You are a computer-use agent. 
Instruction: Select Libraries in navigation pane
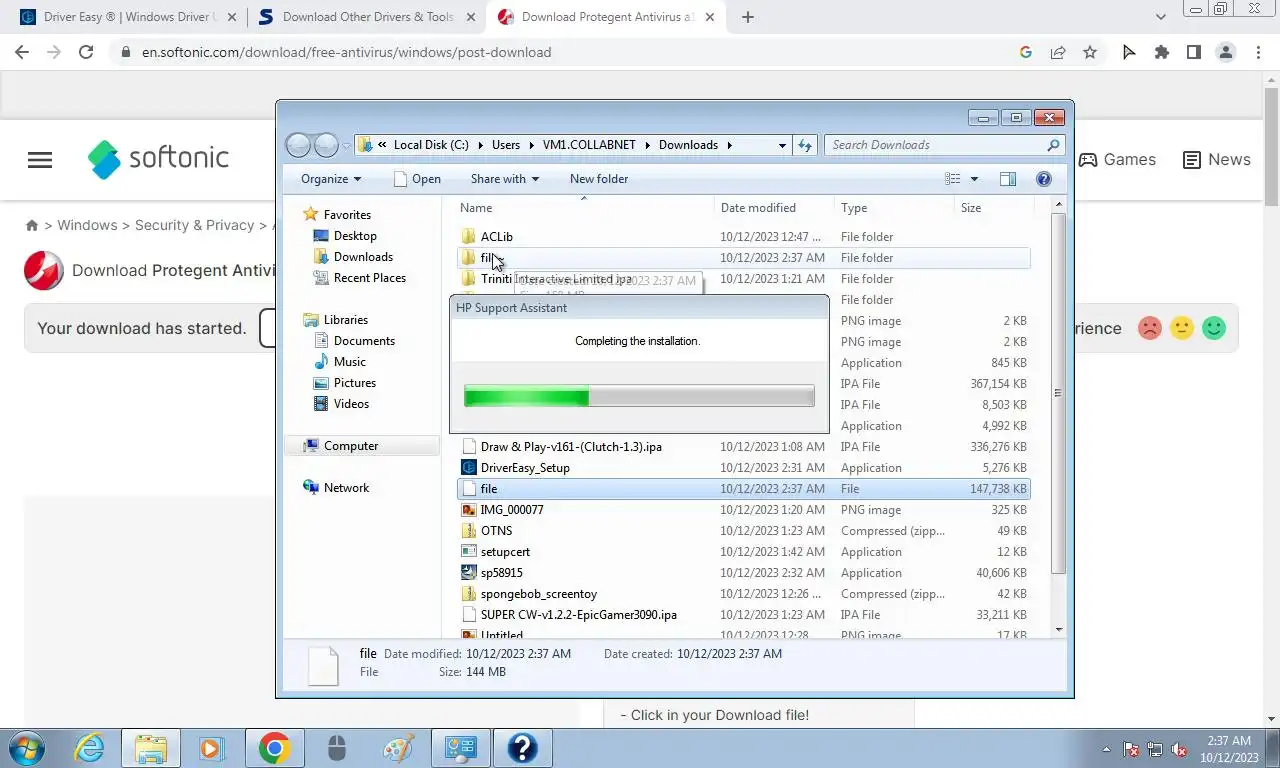coord(346,320)
